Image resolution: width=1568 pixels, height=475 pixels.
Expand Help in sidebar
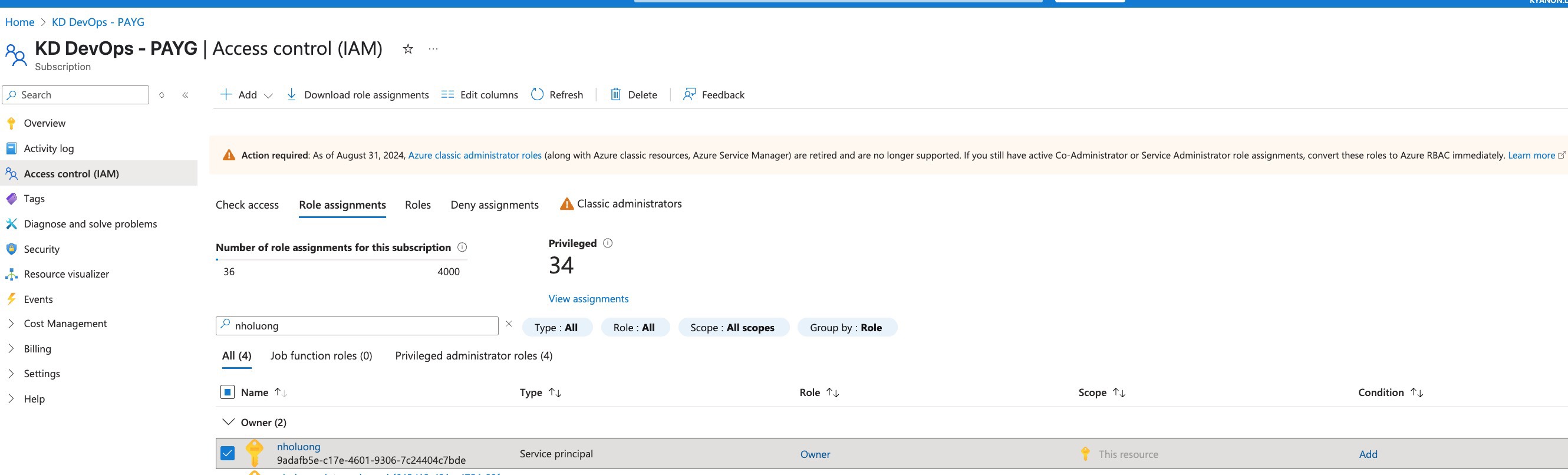(x=11, y=399)
